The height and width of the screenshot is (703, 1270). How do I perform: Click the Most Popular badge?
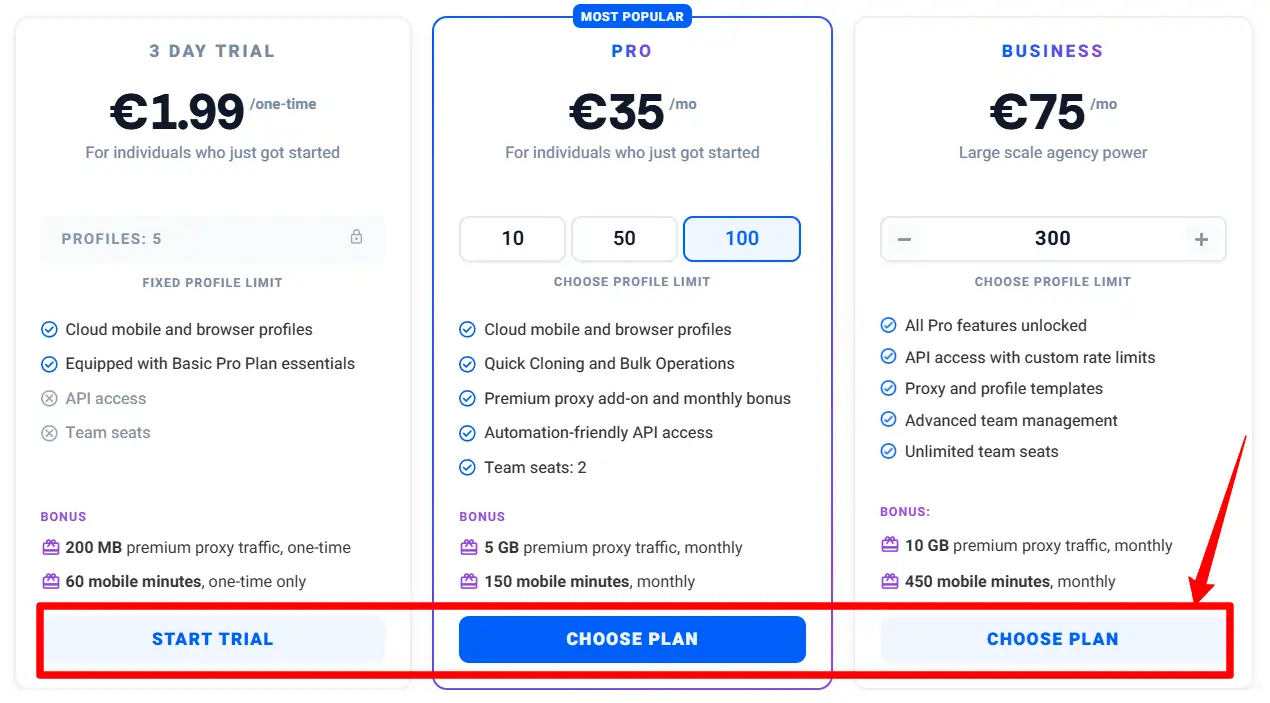[x=632, y=16]
